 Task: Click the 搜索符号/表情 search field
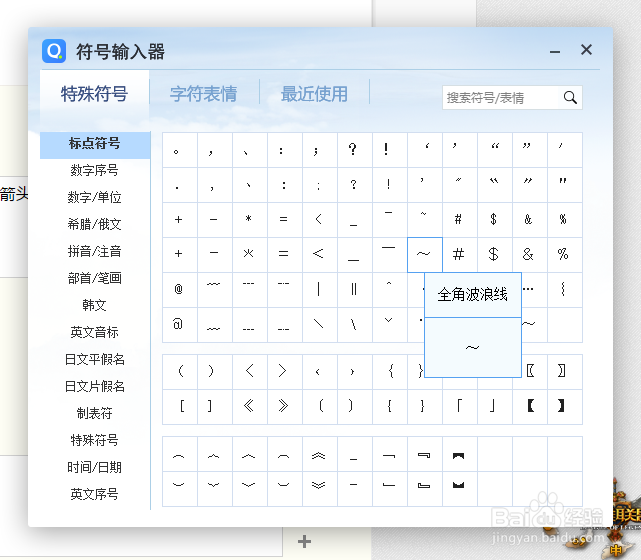click(500, 98)
